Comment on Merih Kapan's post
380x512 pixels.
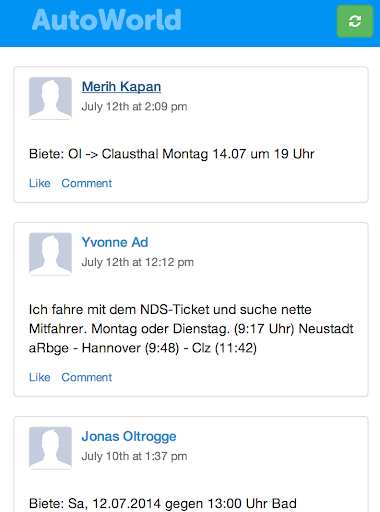(x=87, y=183)
